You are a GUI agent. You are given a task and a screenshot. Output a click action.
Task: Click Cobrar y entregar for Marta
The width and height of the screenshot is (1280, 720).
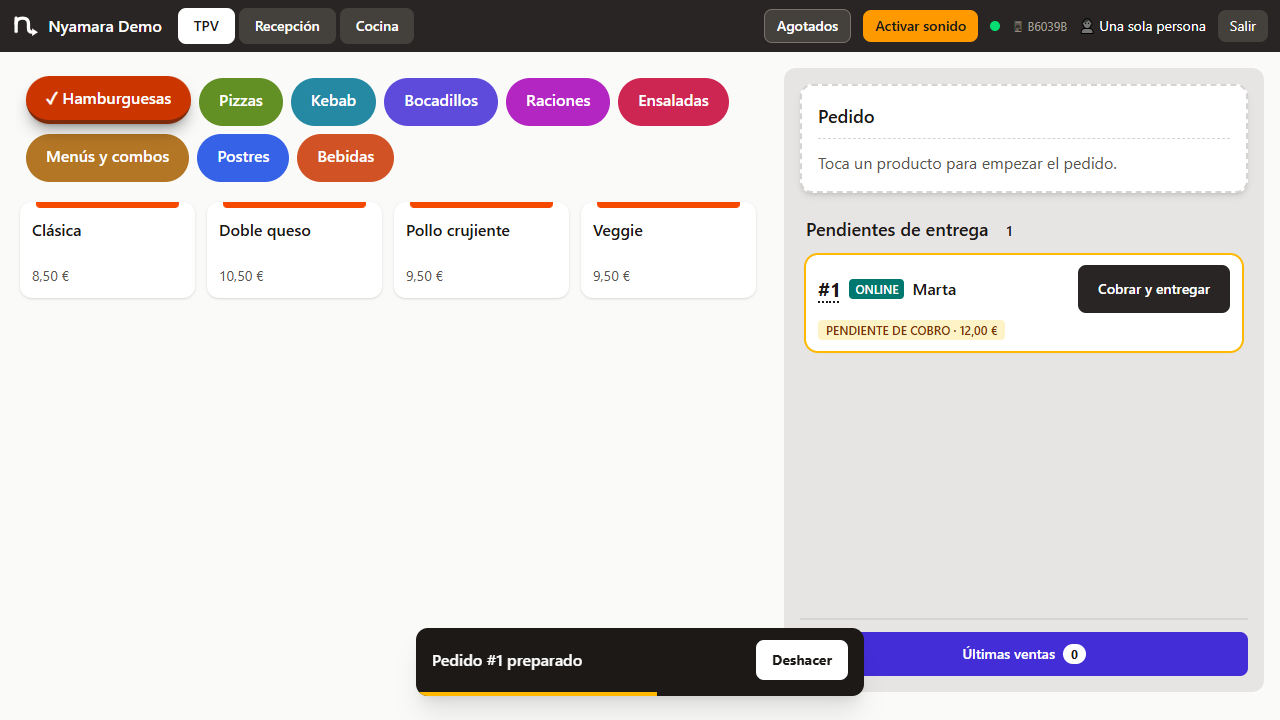click(x=1154, y=289)
